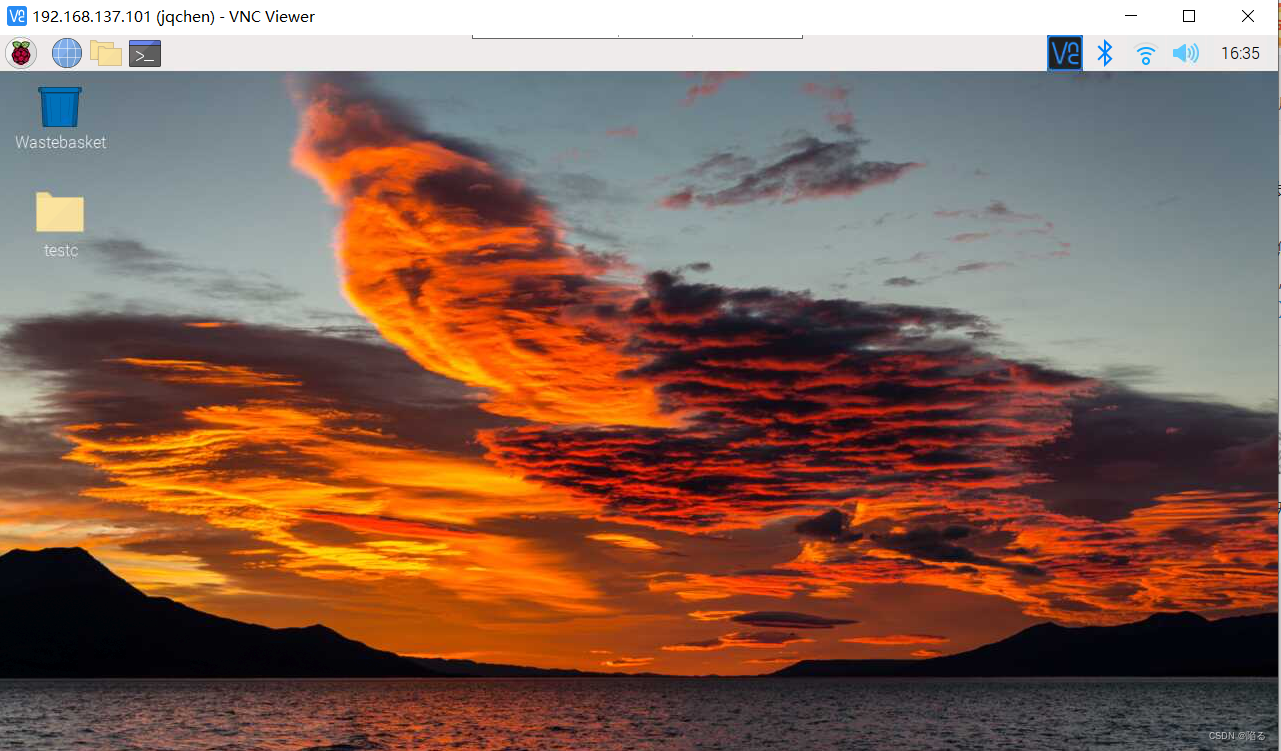The height and width of the screenshot is (751, 1281).
Task: Launch the Terminal from the panel
Action: tap(145, 53)
